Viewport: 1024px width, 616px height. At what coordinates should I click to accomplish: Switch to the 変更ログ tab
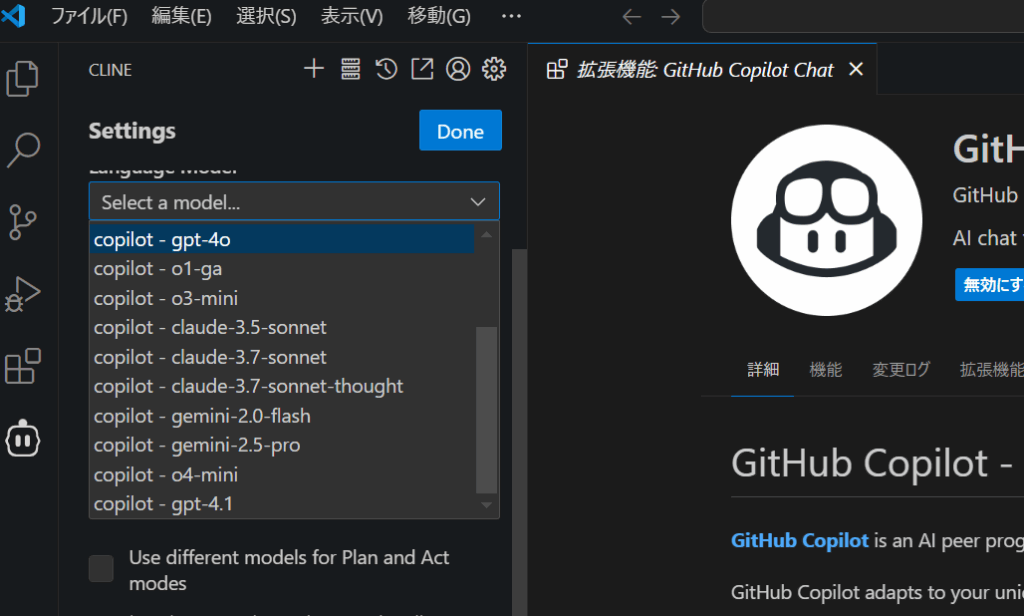pyautogui.click(x=901, y=370)
